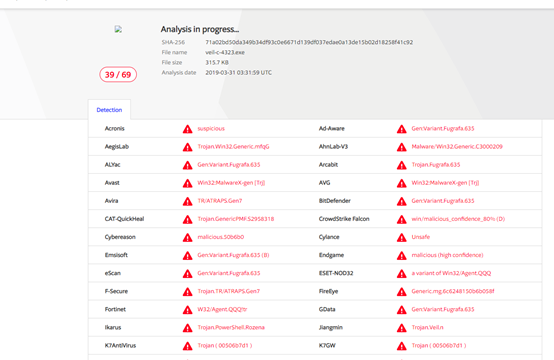
Task: Click the warning icon in the GData row
Action: 402,310
